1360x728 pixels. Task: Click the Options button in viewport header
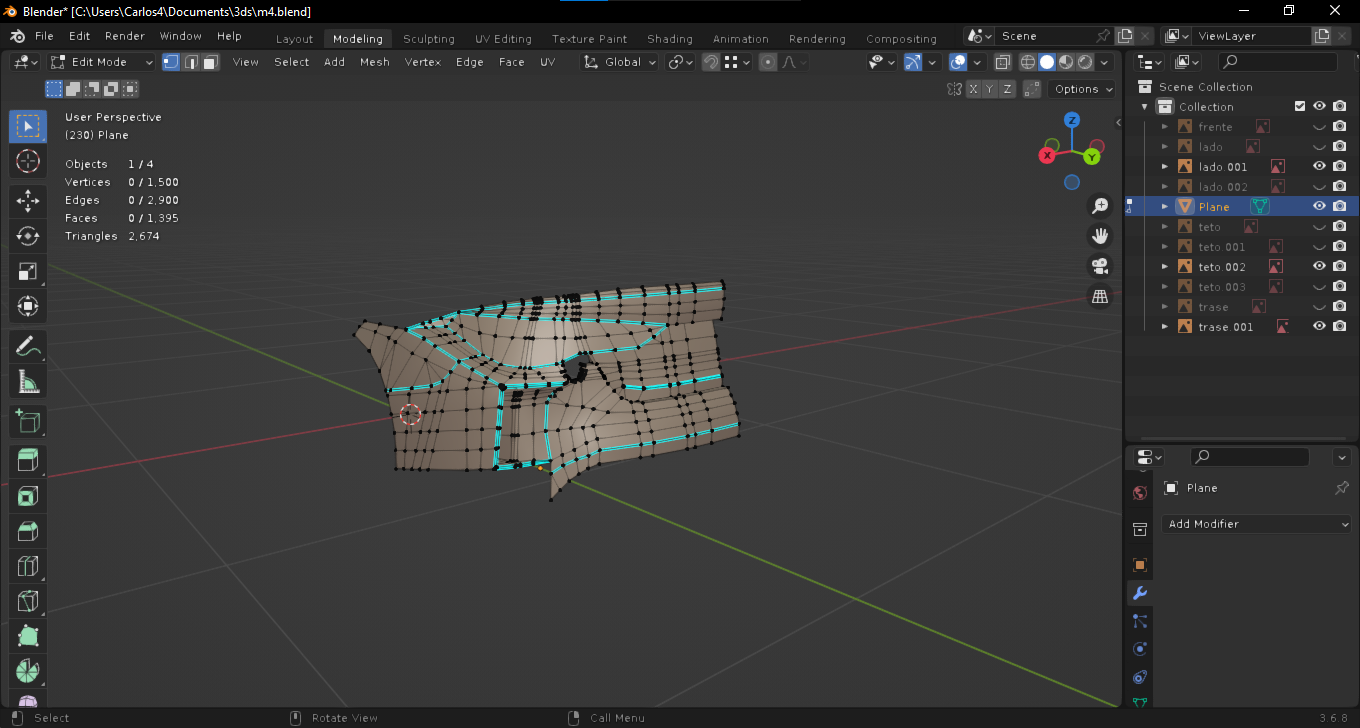(1083, 89)
